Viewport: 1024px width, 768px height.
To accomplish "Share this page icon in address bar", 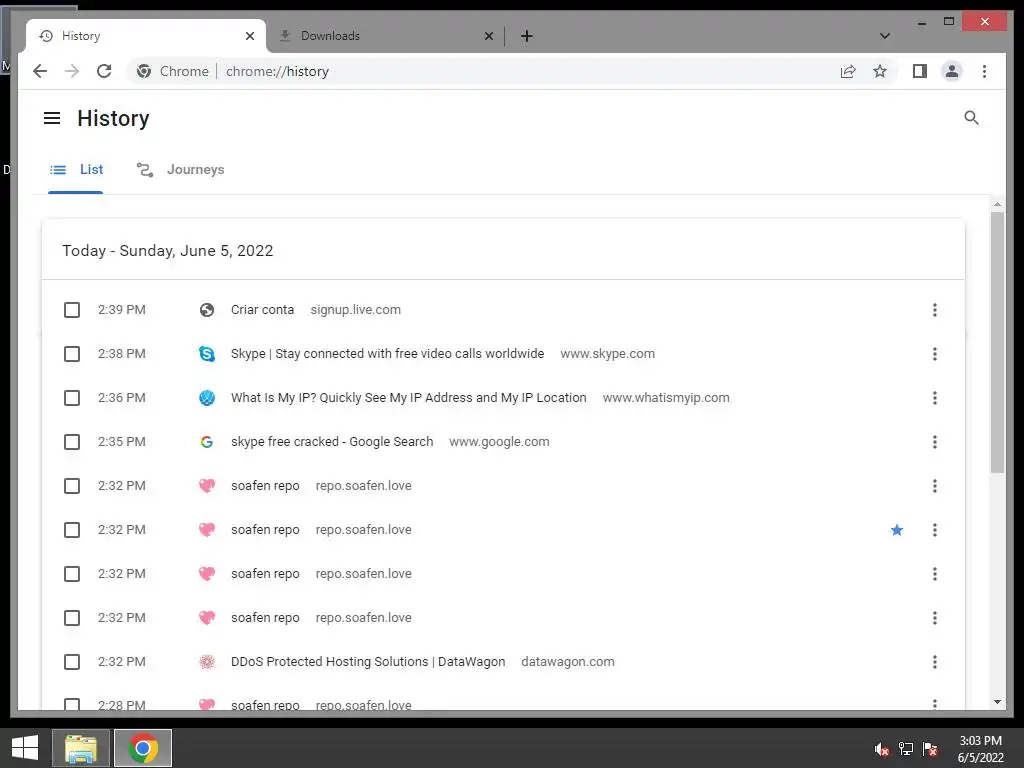I will (848, 71).
